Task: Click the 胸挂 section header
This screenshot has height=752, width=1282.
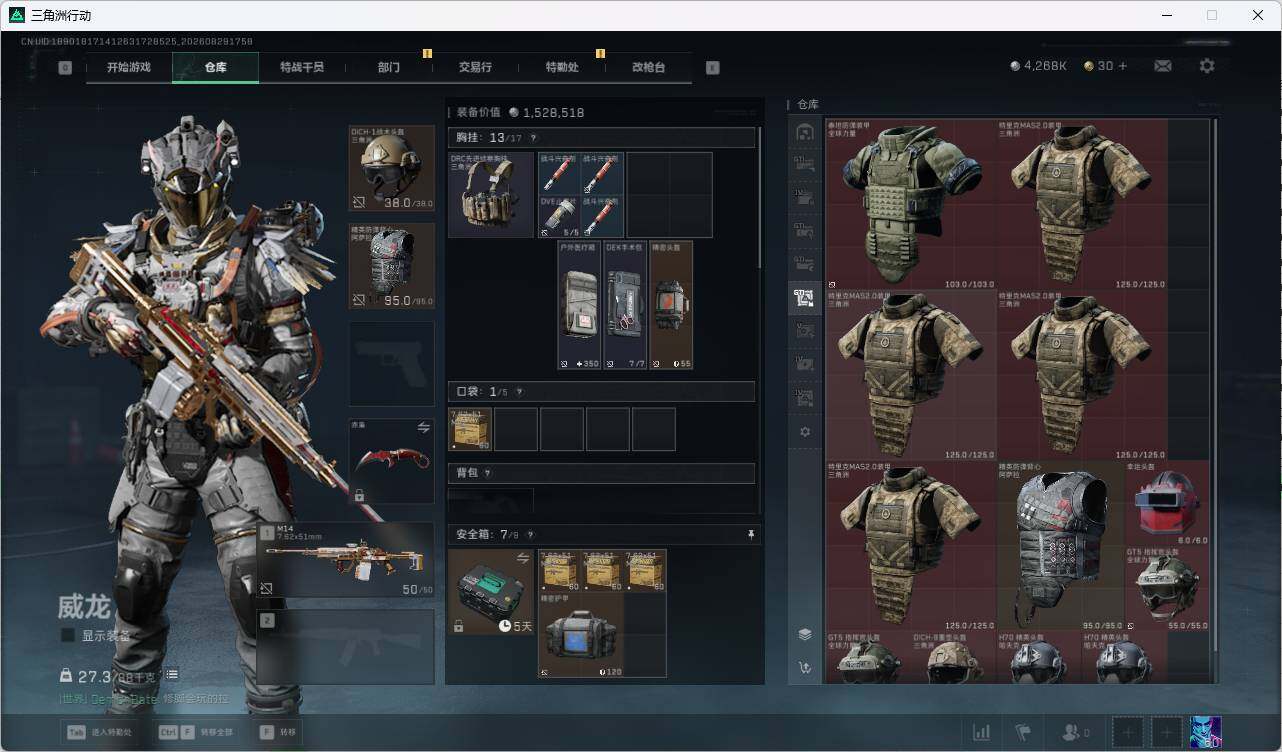Action: [x=602, y=138]
